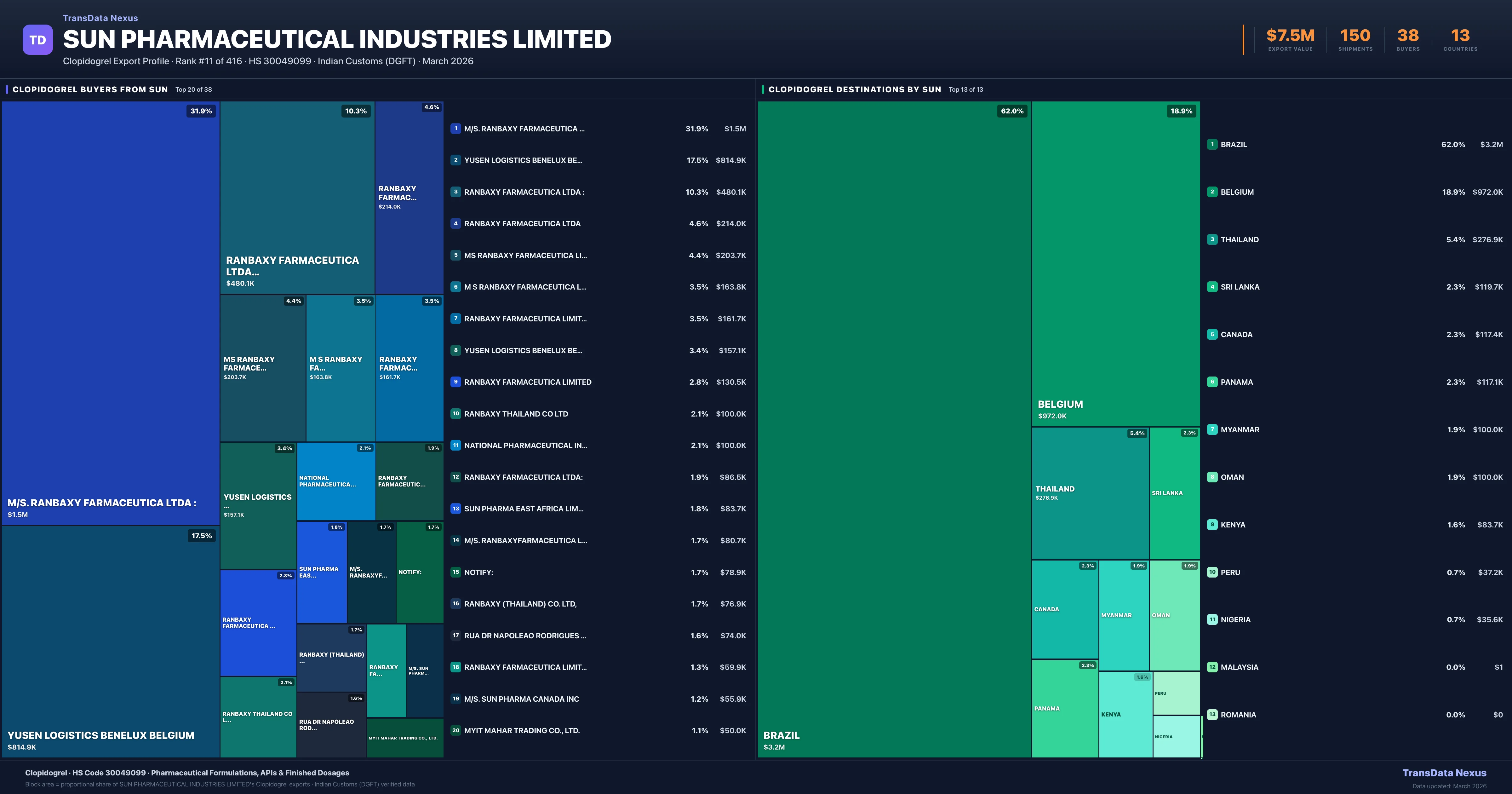Select the Belgium treemap block
The image size is (1512, 794).
click(x=1115, y=263)
